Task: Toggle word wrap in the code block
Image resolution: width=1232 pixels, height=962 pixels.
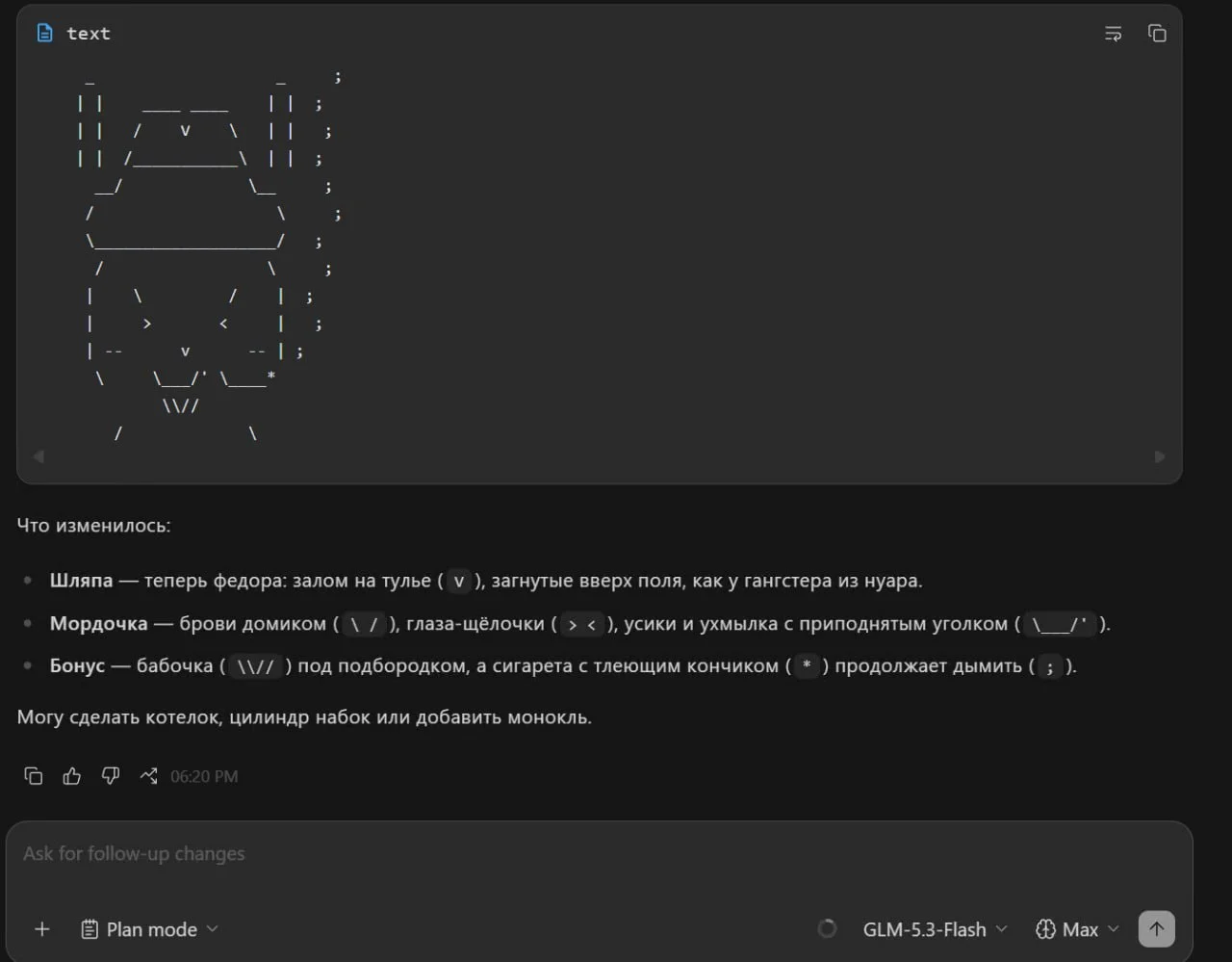Action: 1113,34
